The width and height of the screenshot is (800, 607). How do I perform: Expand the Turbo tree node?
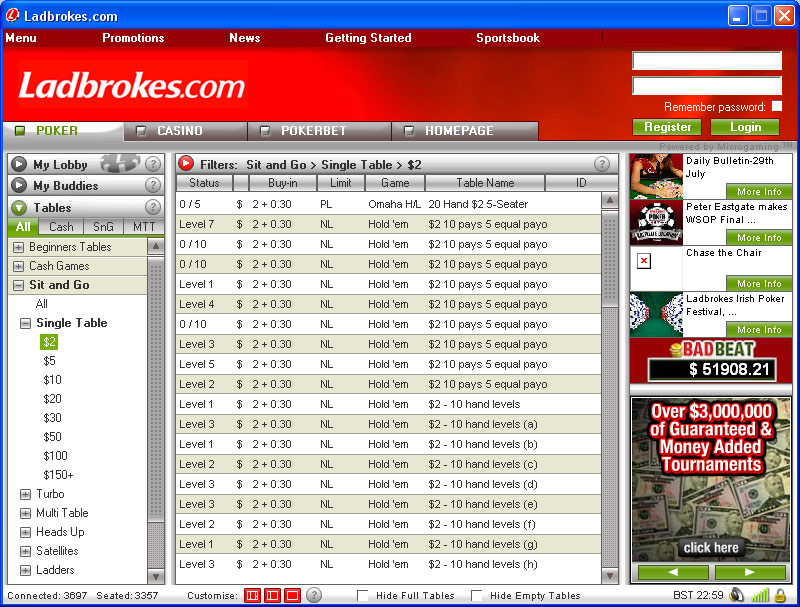click(25, 494)
